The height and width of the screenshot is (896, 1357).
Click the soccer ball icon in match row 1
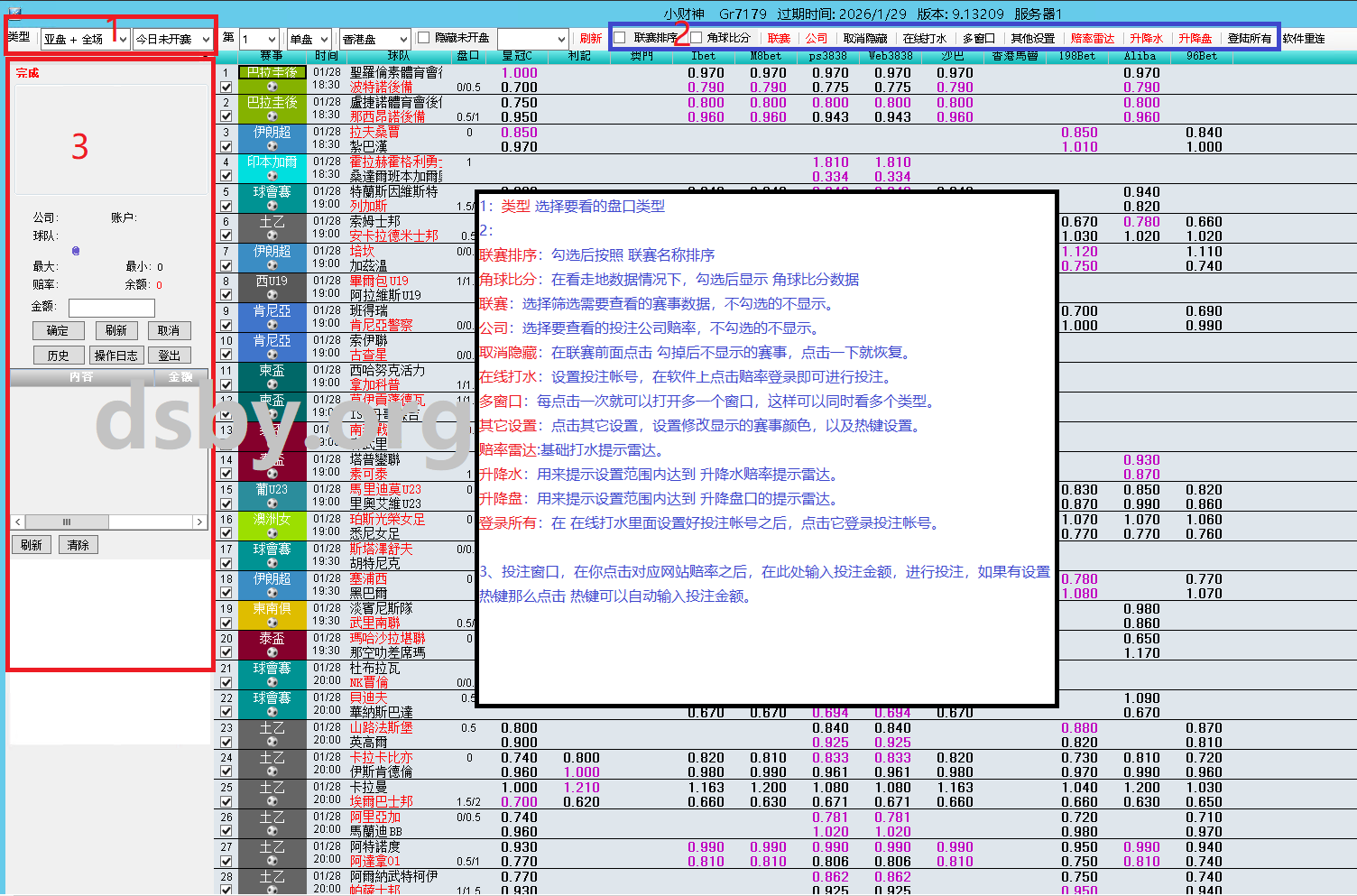pyautogui.click(x=272, y=87)
